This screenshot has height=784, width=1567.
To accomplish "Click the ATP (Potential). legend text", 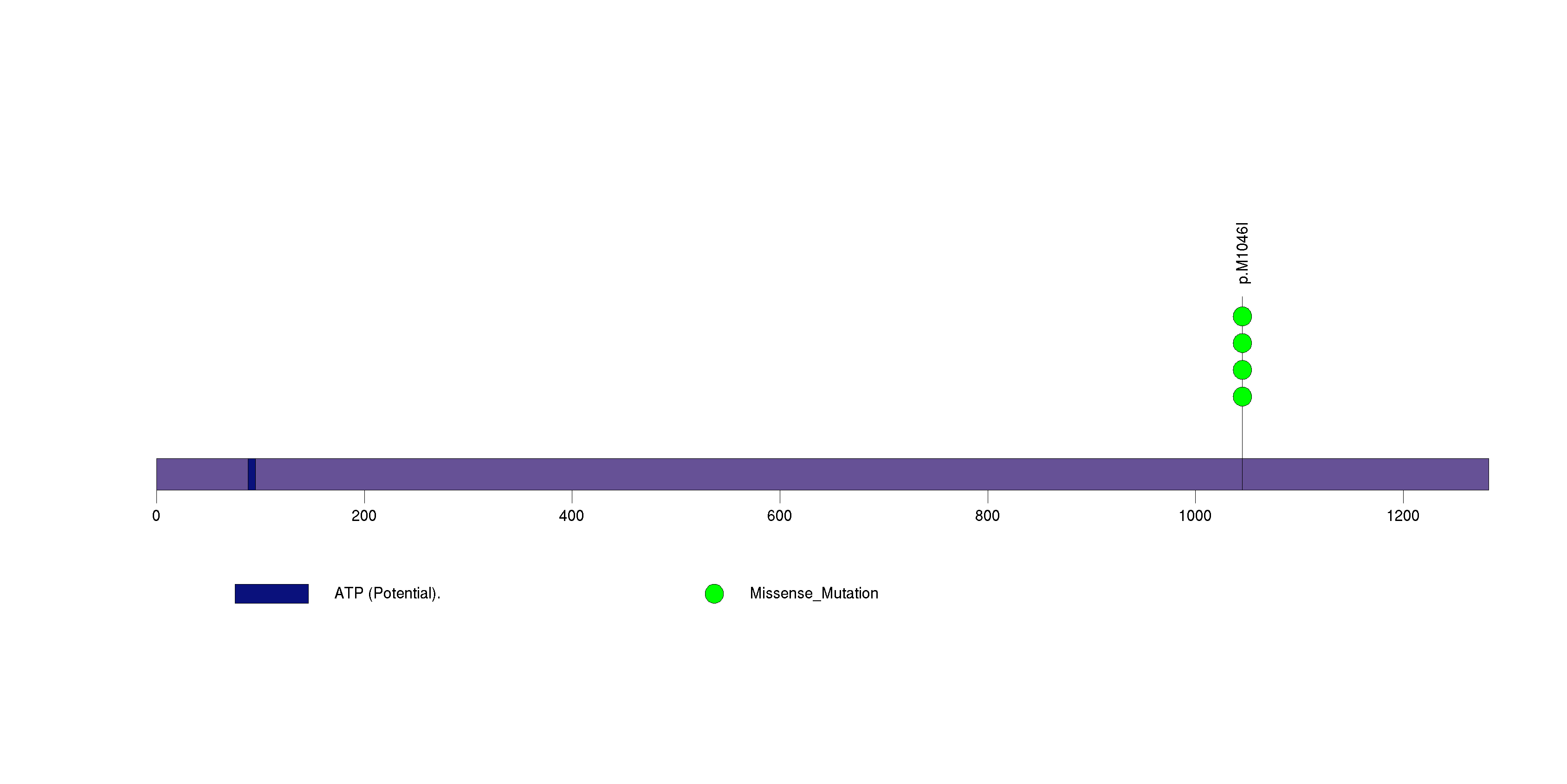I will point(387,593).
